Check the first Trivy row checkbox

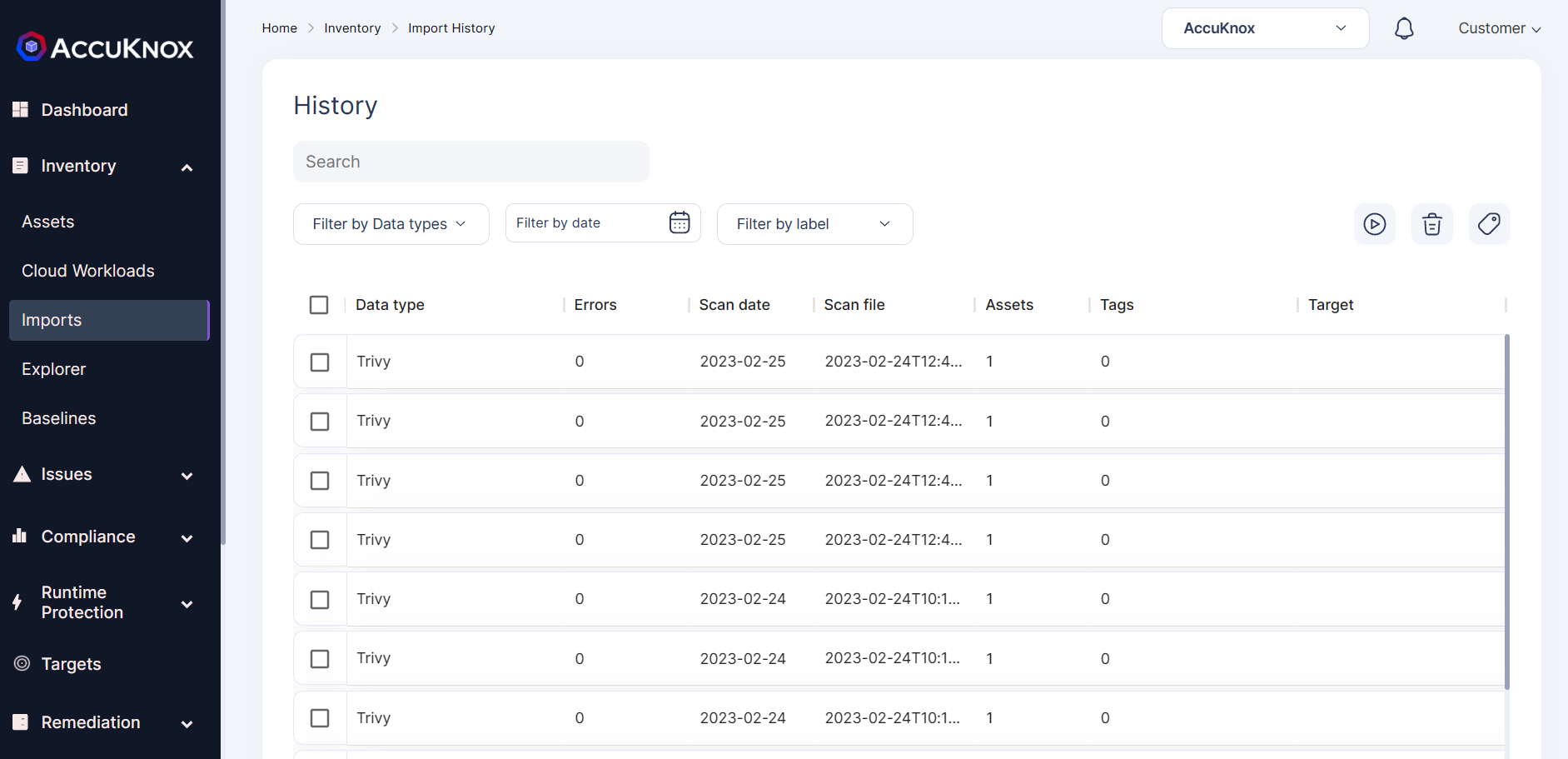pyautogui.click(x=320, y=362)
